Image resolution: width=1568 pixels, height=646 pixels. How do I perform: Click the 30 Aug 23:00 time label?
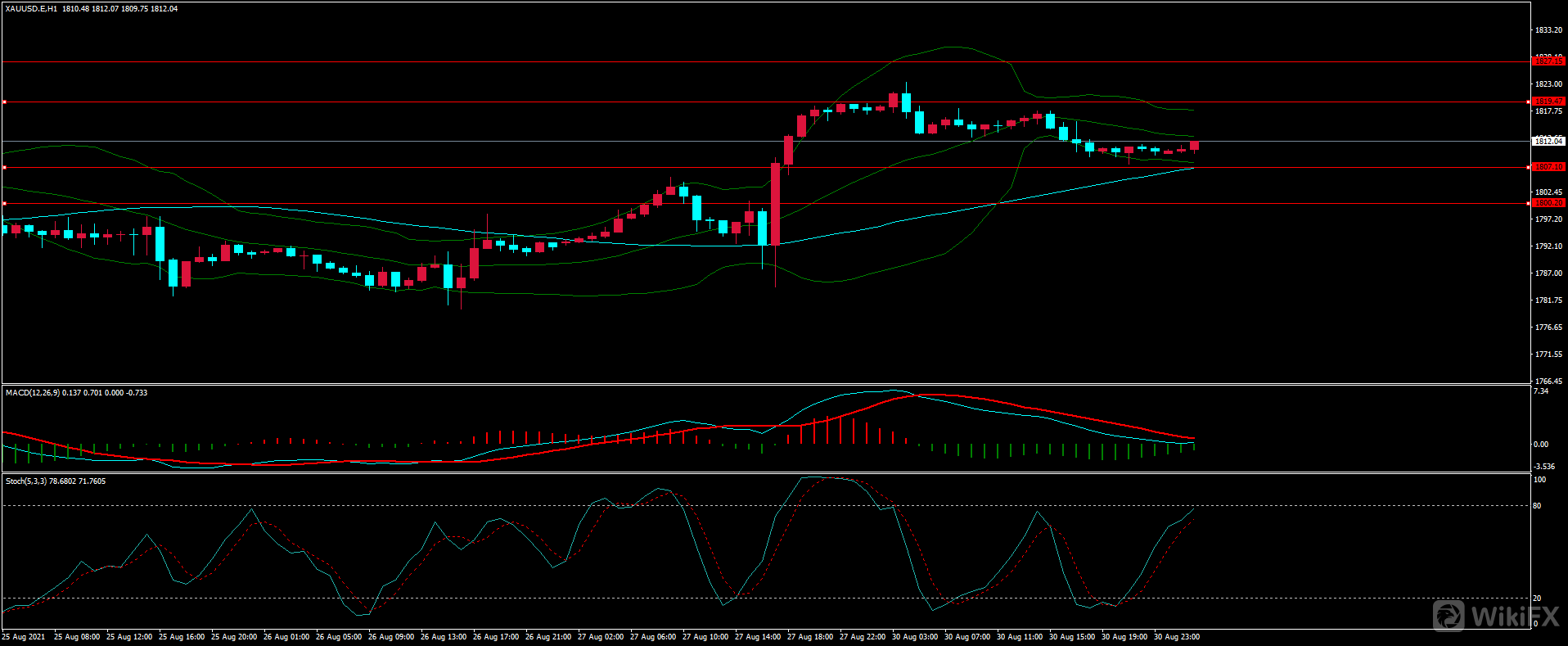click(x=1177, y=637)
